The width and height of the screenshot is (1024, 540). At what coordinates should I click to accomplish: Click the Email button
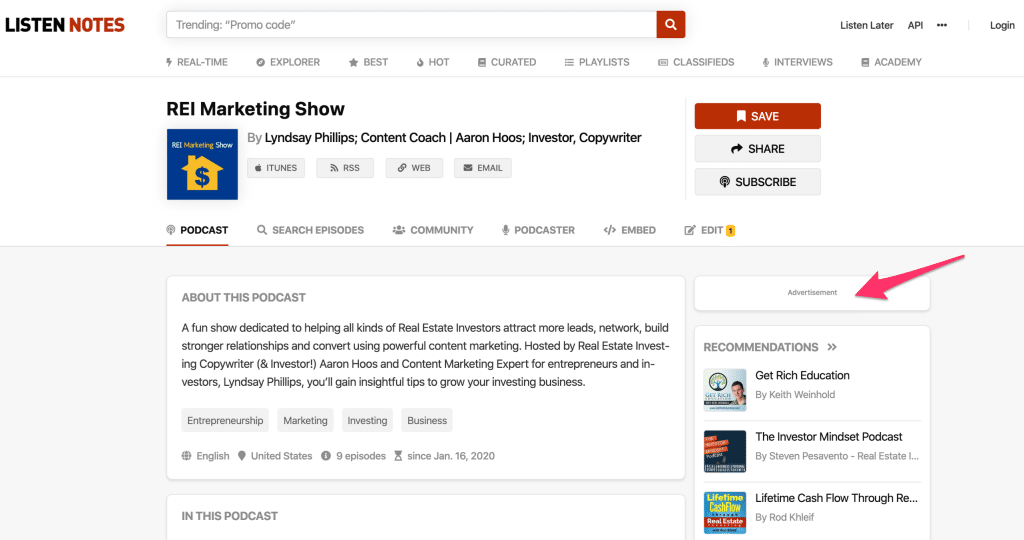click(x=483, y=168)
